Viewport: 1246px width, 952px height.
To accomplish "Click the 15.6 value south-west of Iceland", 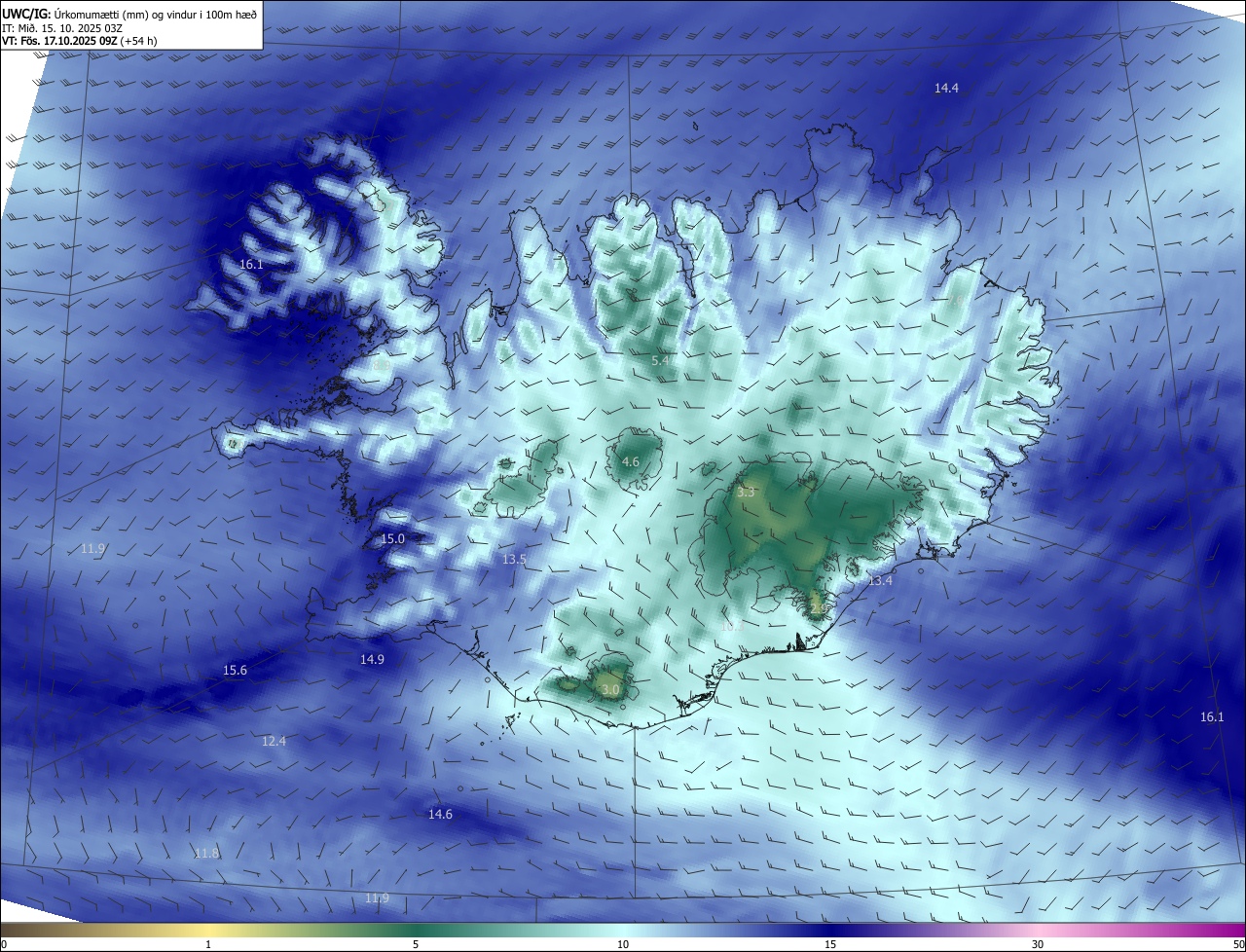I will pos(235,671).
